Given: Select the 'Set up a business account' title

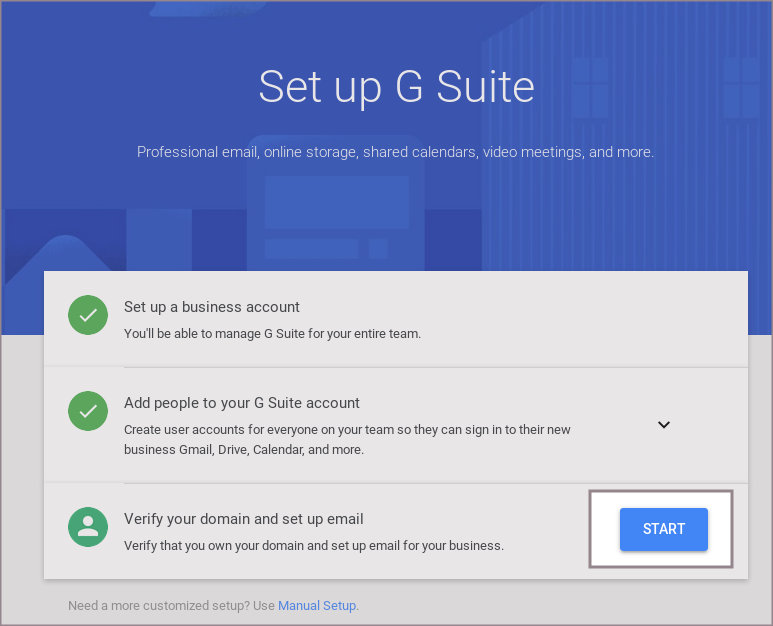Looking at the screenshot, I should (x=211, y=307).
